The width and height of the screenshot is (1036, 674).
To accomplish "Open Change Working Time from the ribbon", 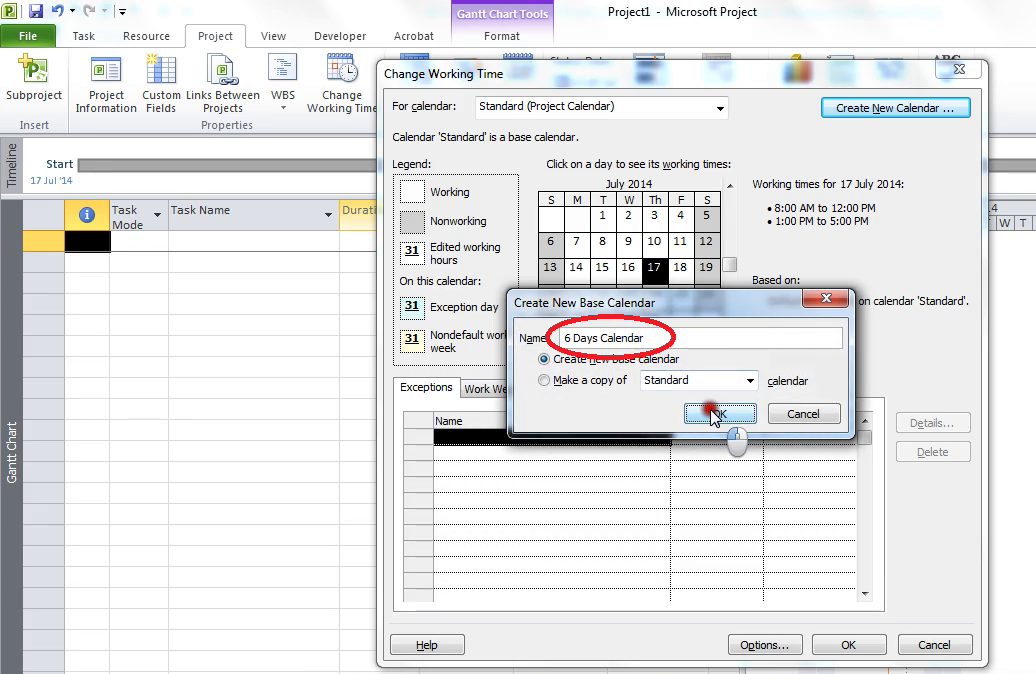I will point(340,85).
